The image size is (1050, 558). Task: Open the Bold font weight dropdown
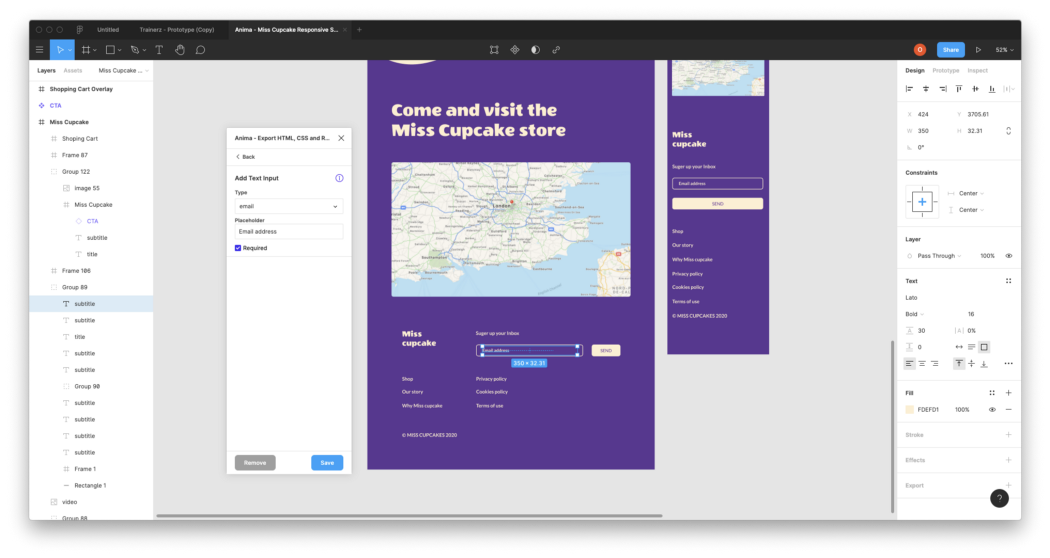[x=915, y=314]
